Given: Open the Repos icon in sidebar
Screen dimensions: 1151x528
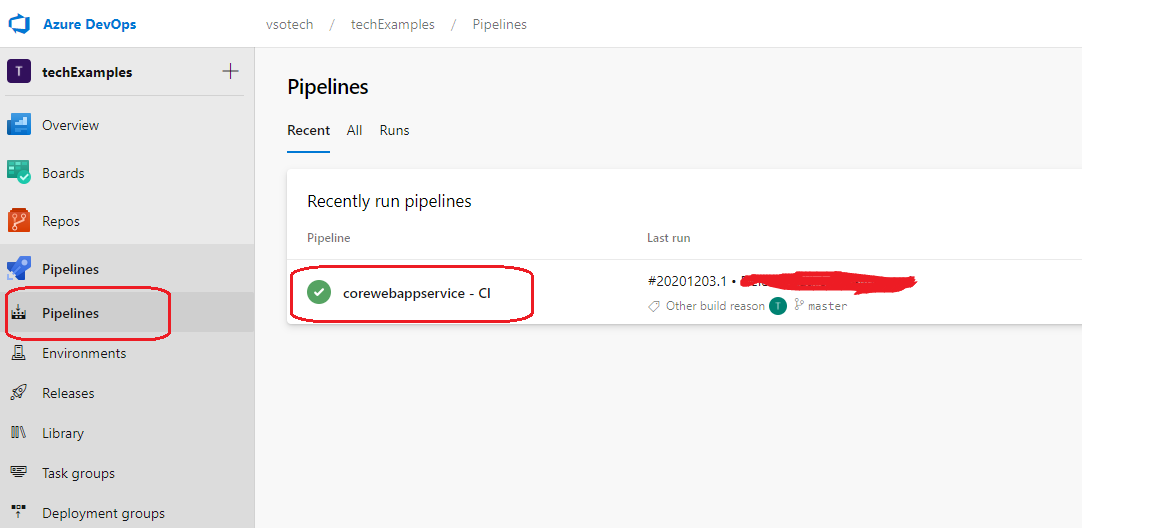Looking at the screenshot, I should pyautogui.click(x=18, y=220).
